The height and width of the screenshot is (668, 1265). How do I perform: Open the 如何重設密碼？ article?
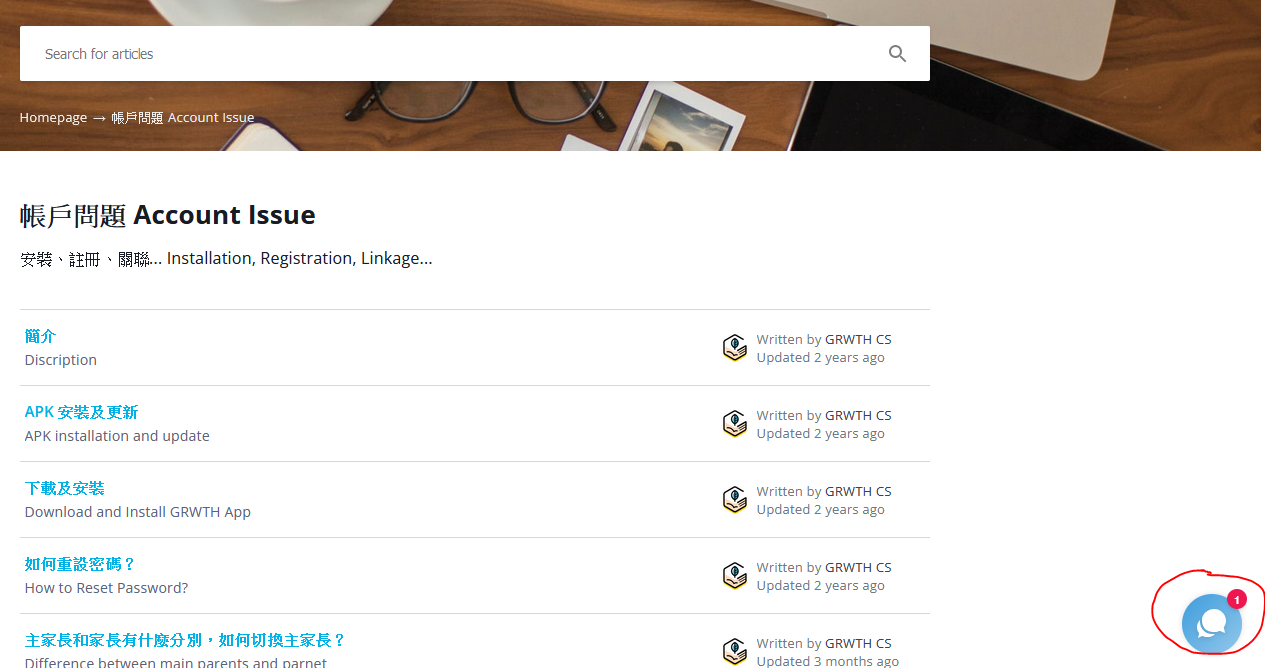pos(80,564)
